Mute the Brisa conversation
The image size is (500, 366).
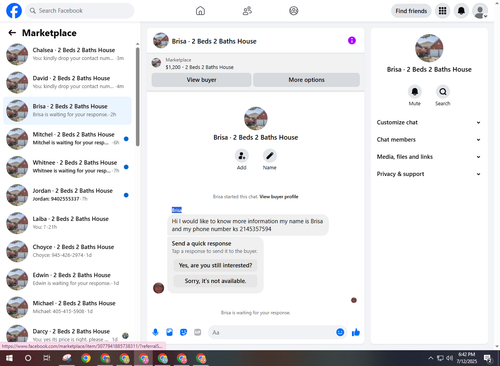tap(415, 91)
